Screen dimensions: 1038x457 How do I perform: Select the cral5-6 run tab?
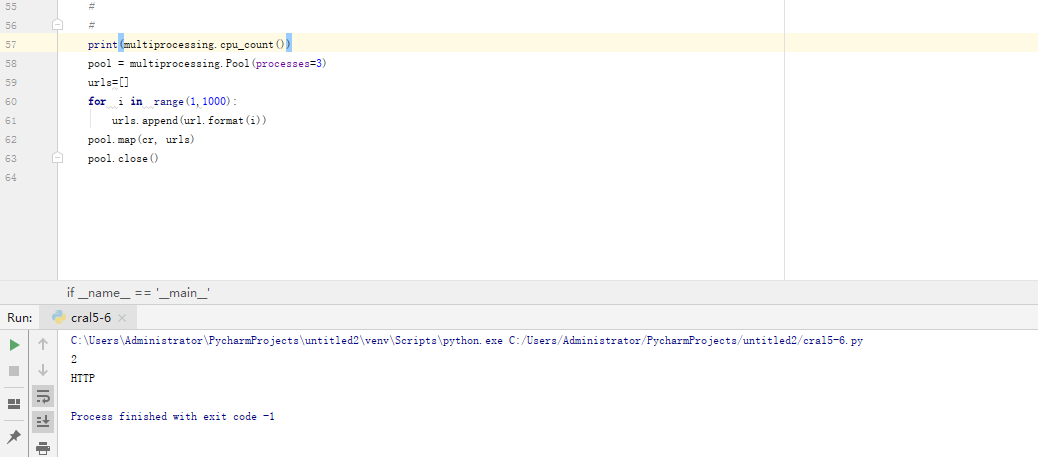(89, 318)
